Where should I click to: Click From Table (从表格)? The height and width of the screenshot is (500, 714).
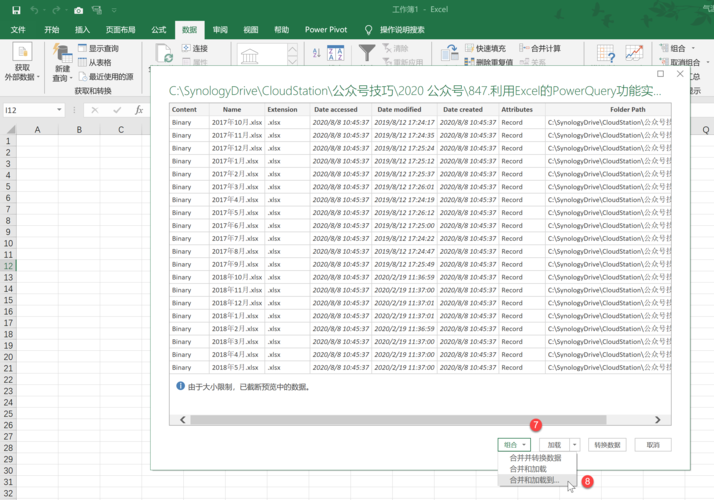click(95, 62)
